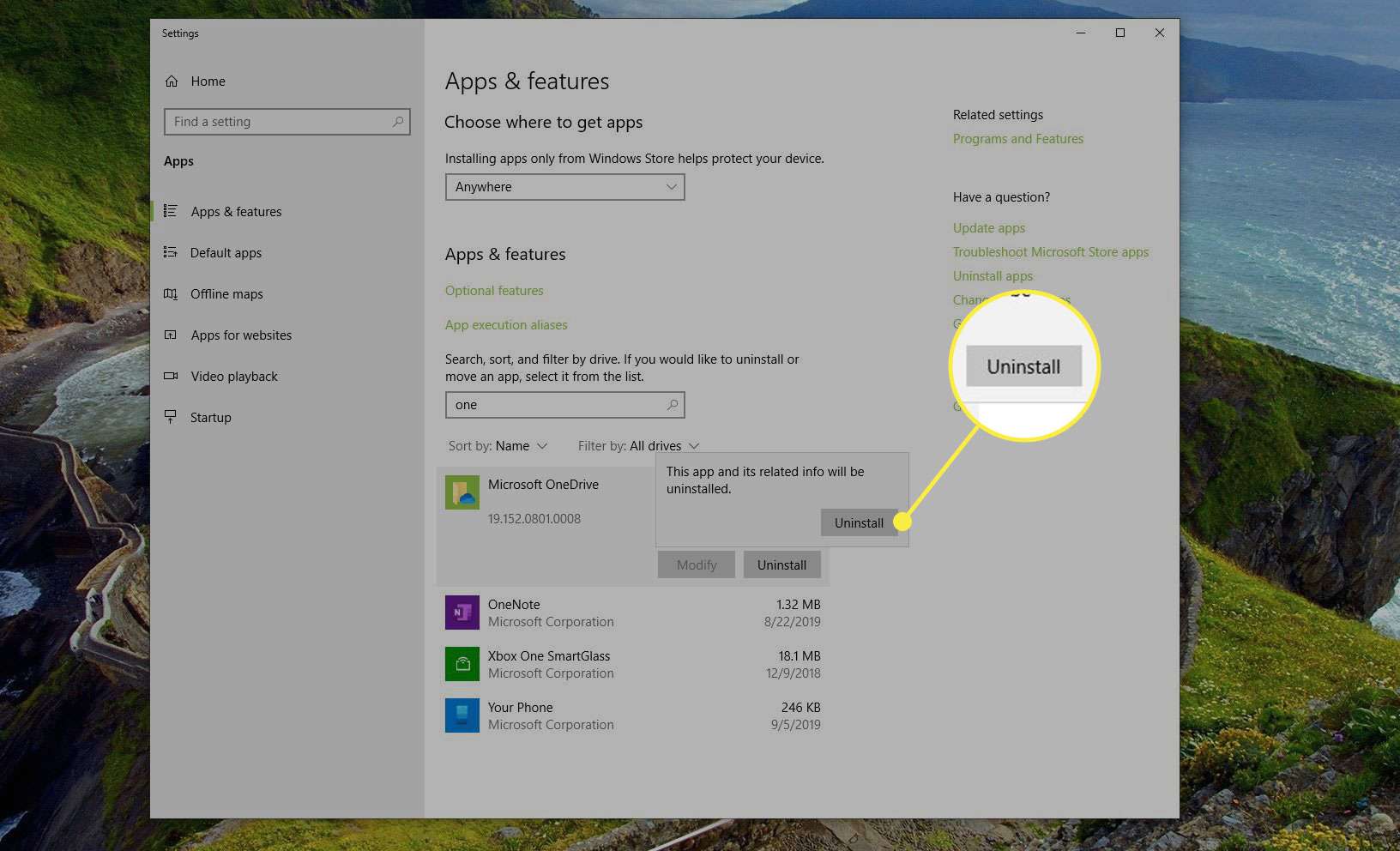
Task: Select the Microsoft OneDrive entry name
Action: coord(543,485)
